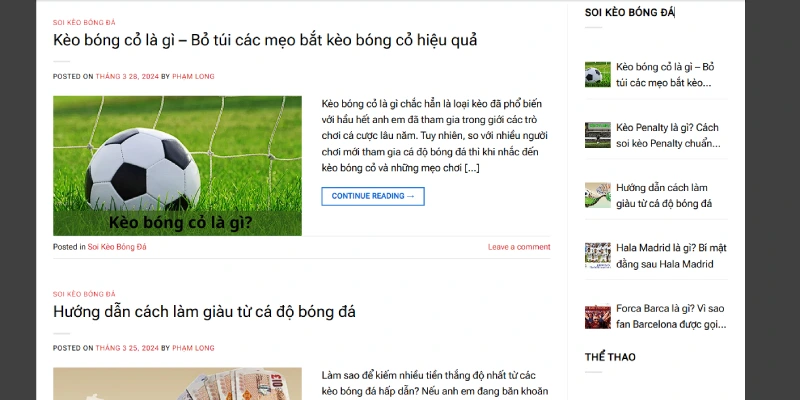Screen dimensions: 800x400
Task: Click the Forca Barca sidebar thumbnail image
Action: click(597, 316)
